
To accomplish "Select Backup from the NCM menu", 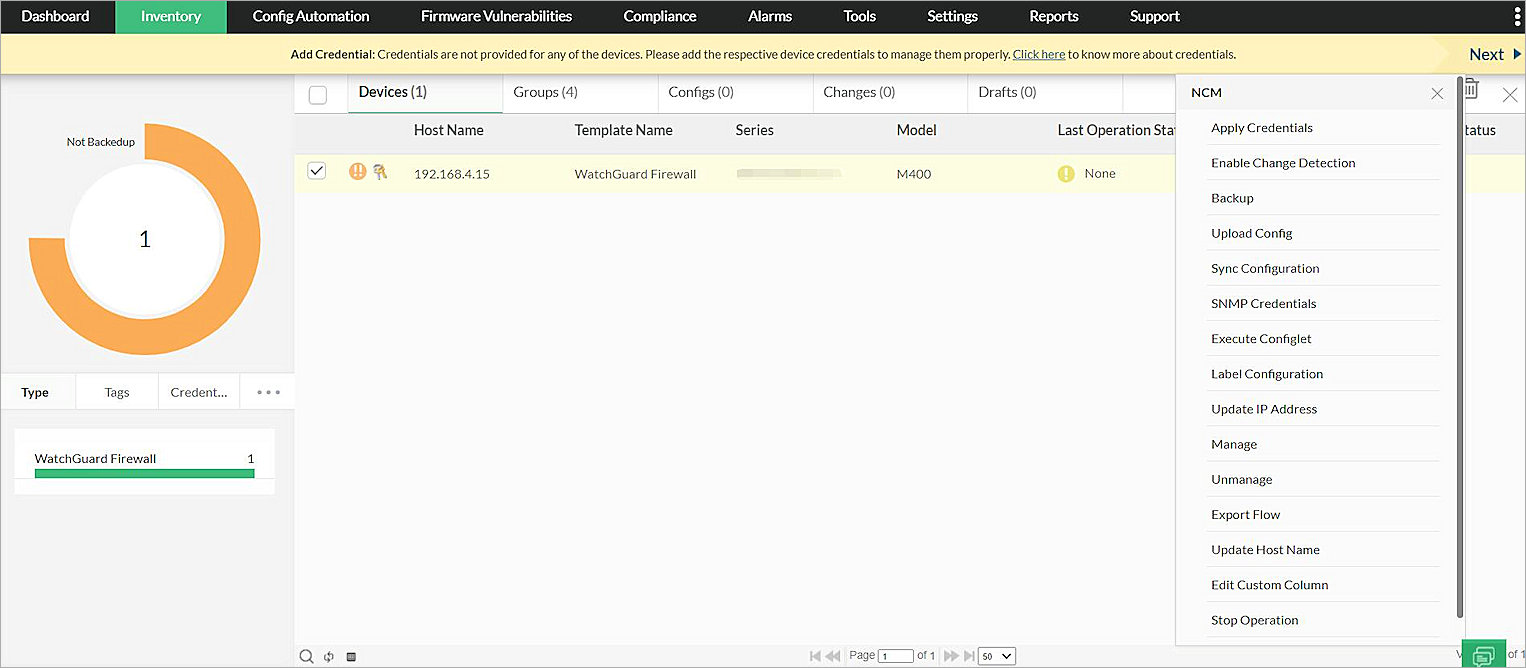I will (1232, 197).
